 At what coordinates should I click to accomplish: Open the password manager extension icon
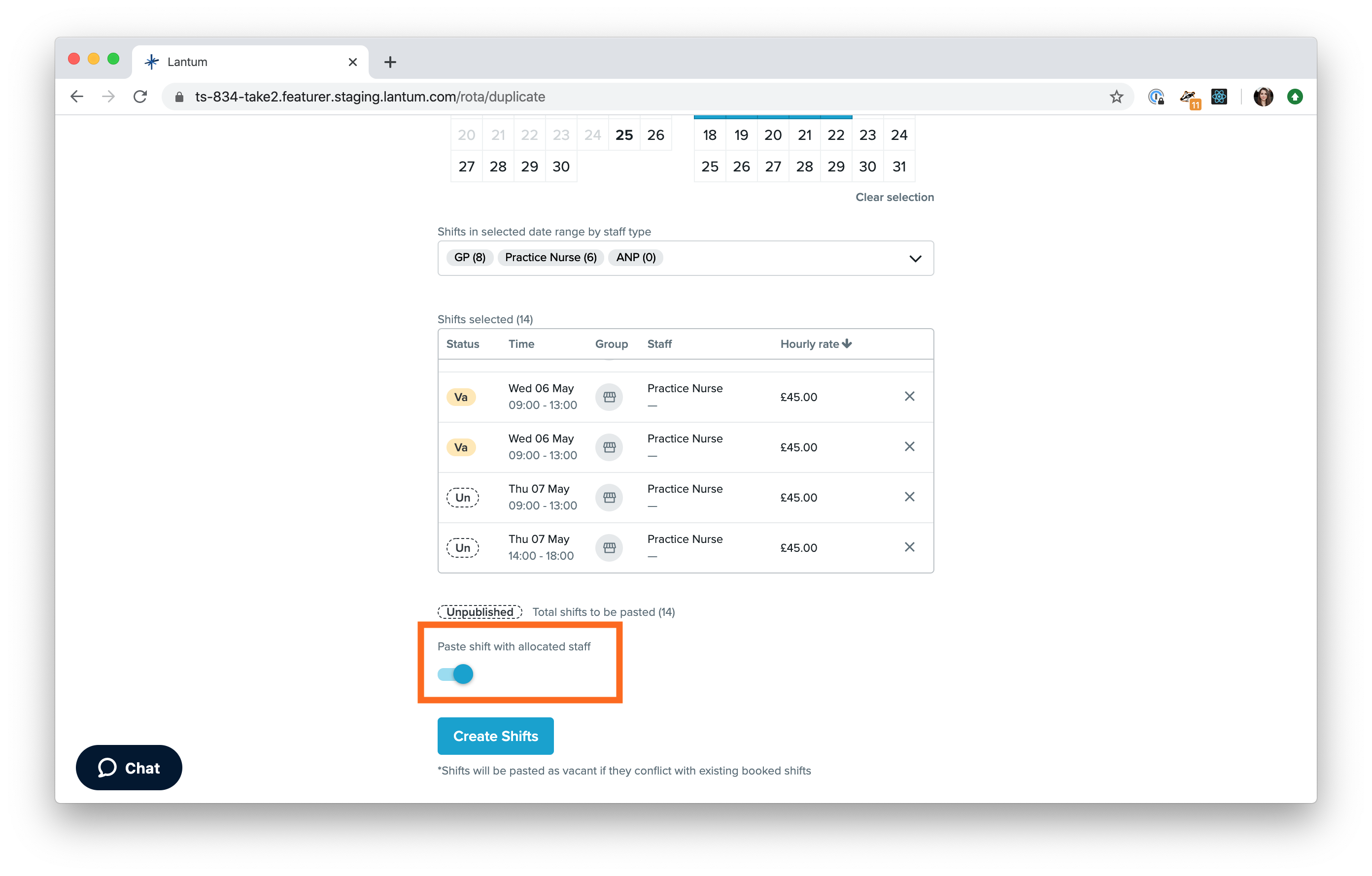[1156, 97]
